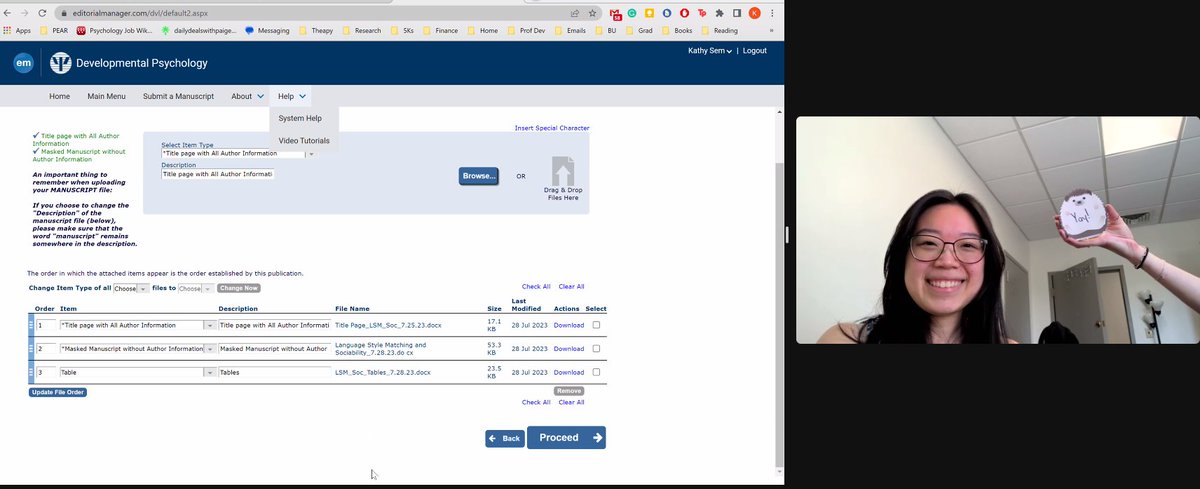Click the upload Description text field

click(x=218, y=174)
